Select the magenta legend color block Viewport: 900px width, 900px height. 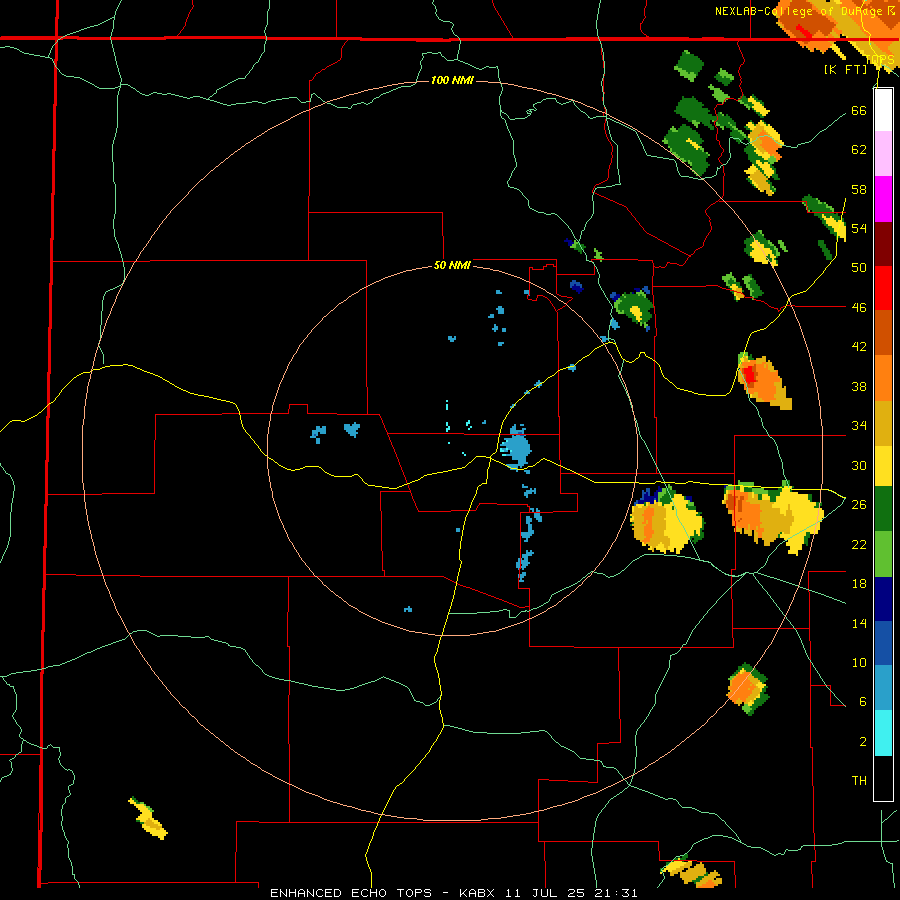pyautogui.click(x=883, y=199)
